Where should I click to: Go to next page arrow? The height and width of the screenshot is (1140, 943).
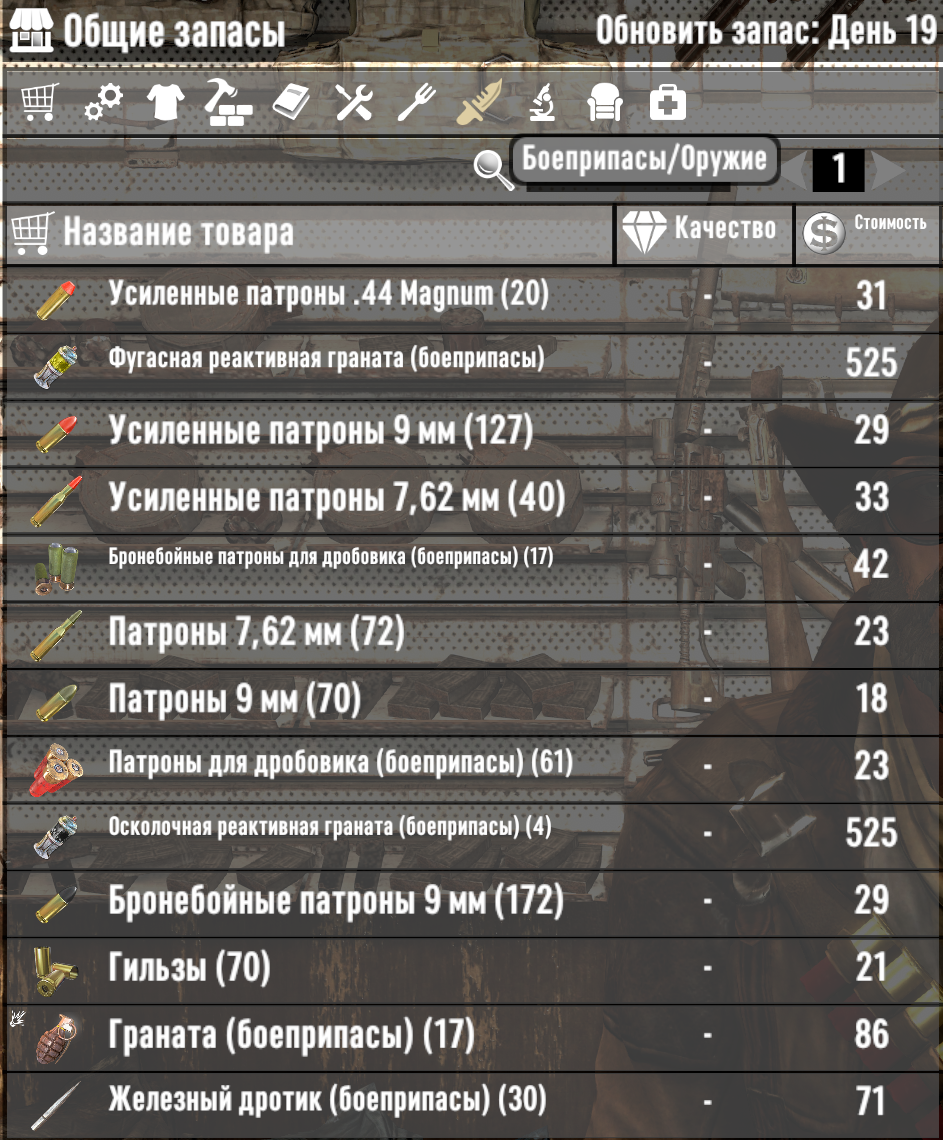tap(887, 170)
